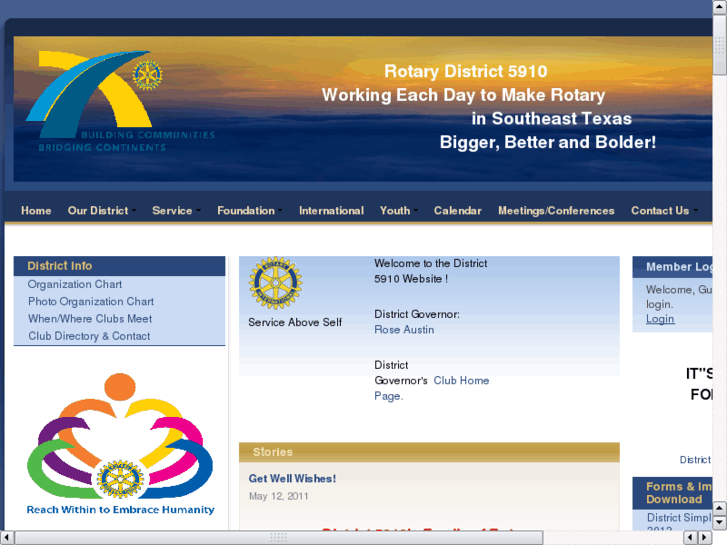This screenshot has width=727, height=545.
Task: Click the Member Login panel header
Action: pos(672,267)
